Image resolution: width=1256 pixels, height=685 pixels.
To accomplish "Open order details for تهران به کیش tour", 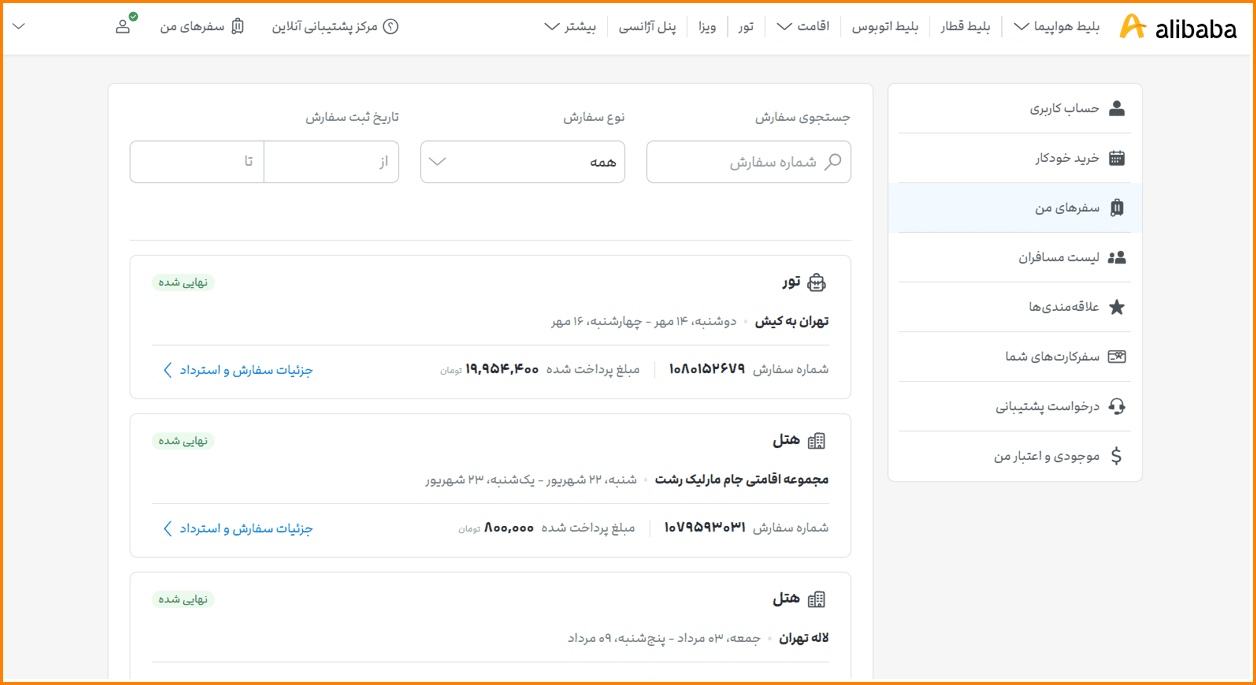I will [238, 370].
